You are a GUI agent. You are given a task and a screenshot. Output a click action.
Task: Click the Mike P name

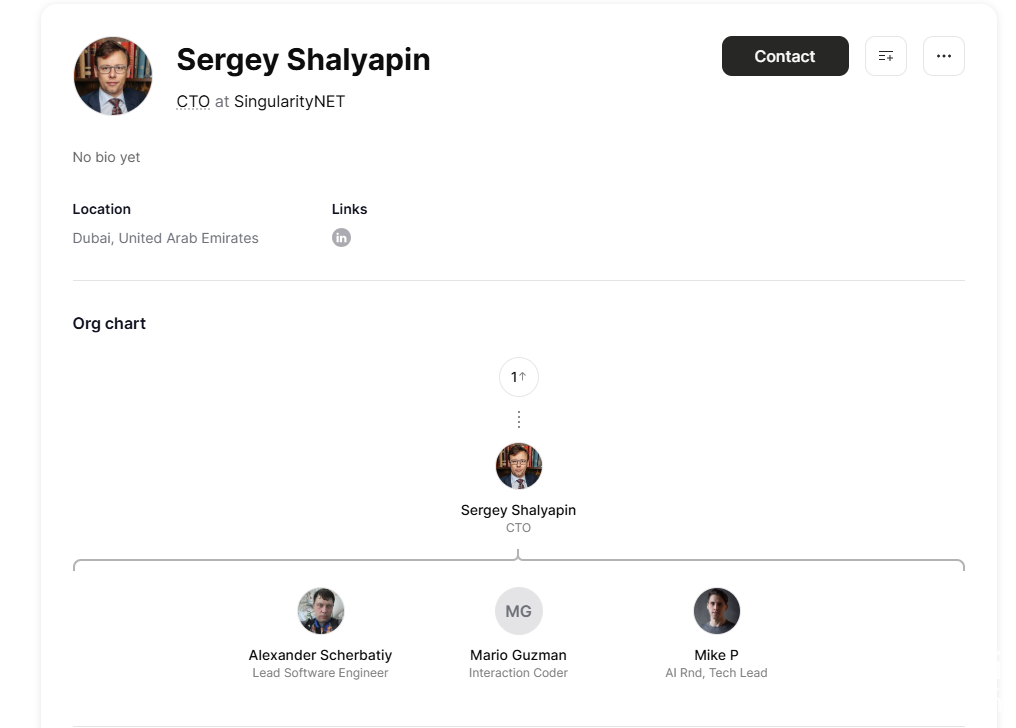click(716, 655)
